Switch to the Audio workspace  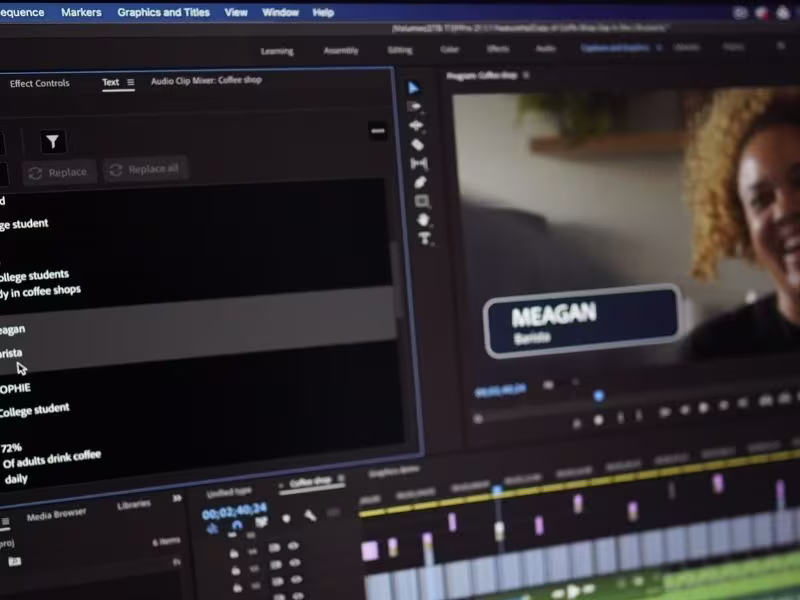tap(545, 48)
